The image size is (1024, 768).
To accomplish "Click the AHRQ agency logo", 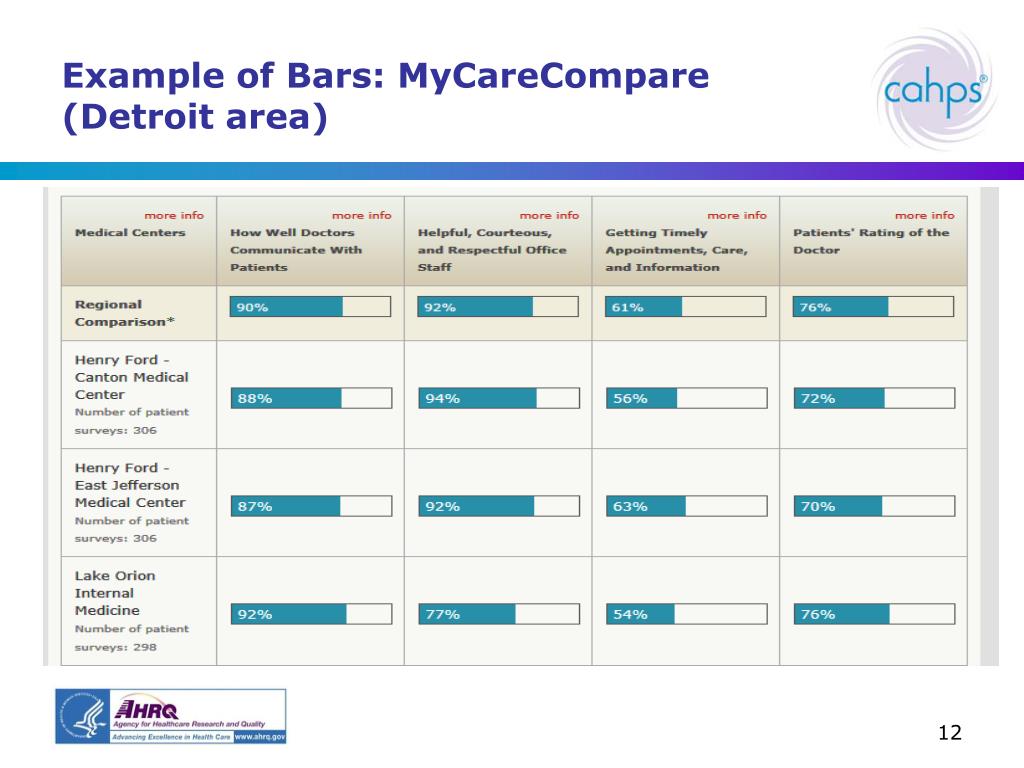I will click(x=170, y=716).
